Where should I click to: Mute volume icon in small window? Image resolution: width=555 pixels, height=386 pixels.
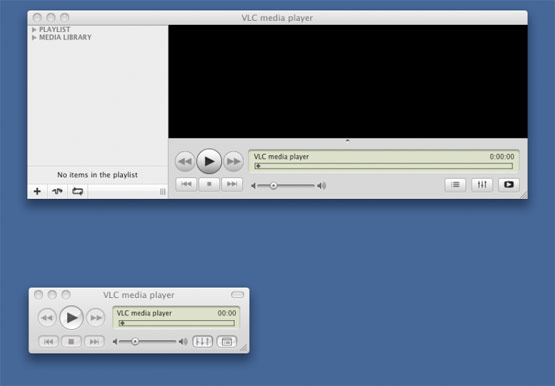115,341
